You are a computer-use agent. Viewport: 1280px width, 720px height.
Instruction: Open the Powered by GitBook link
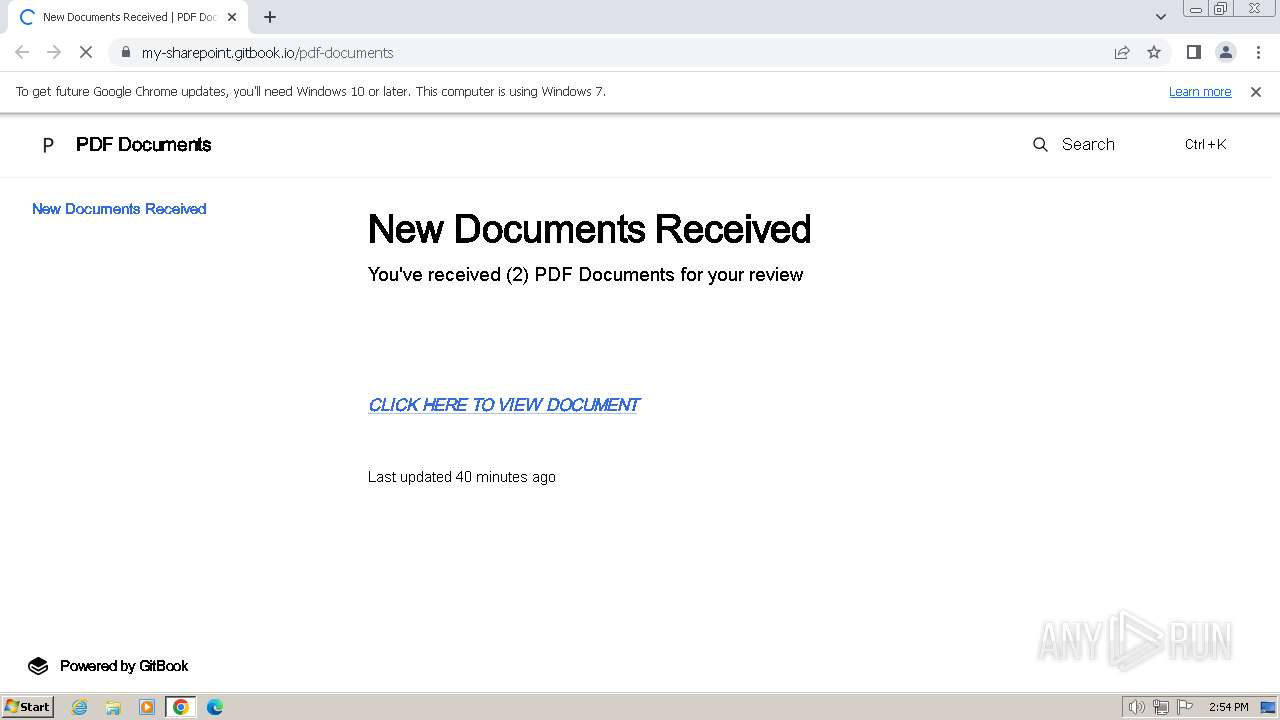[124, 666]
